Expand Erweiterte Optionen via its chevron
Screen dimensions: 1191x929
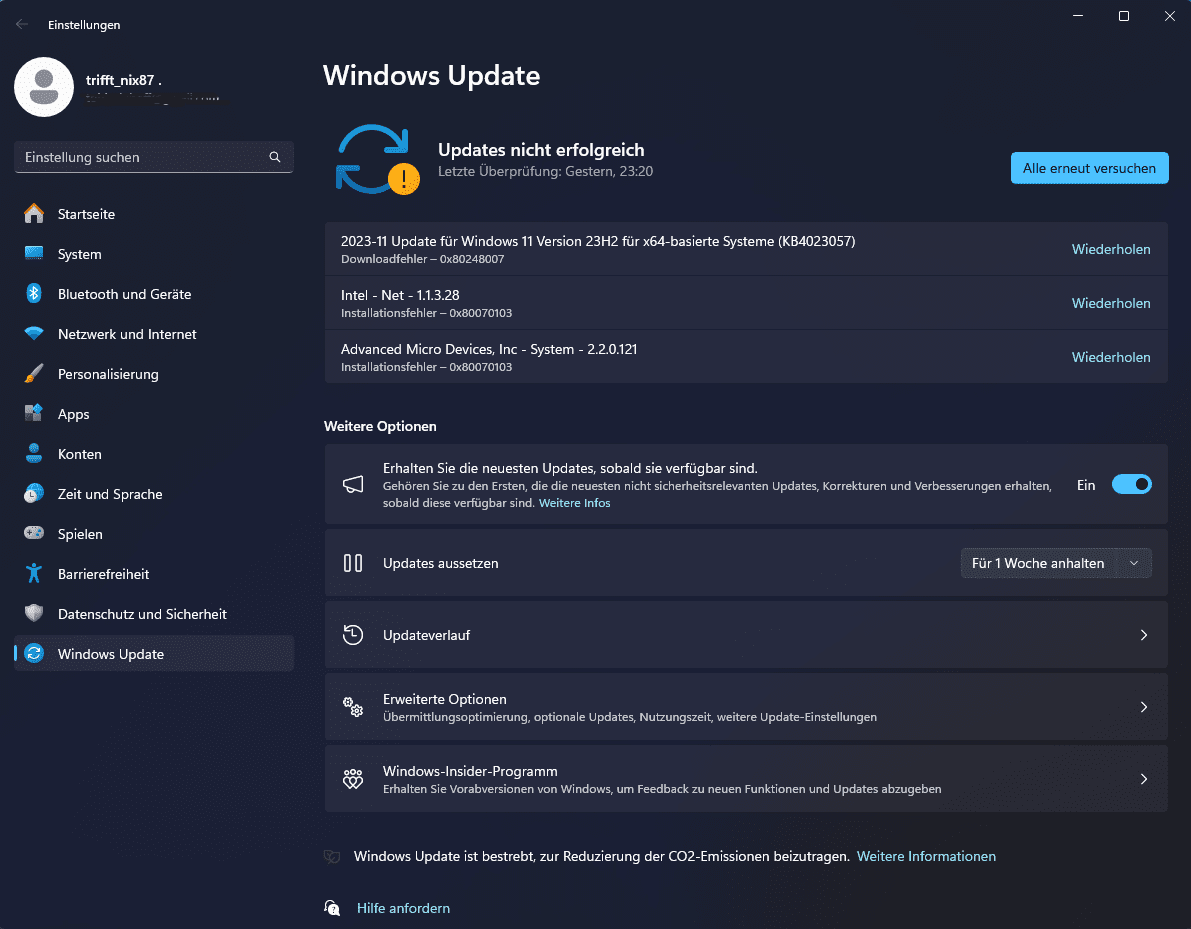click(1144, 707)
